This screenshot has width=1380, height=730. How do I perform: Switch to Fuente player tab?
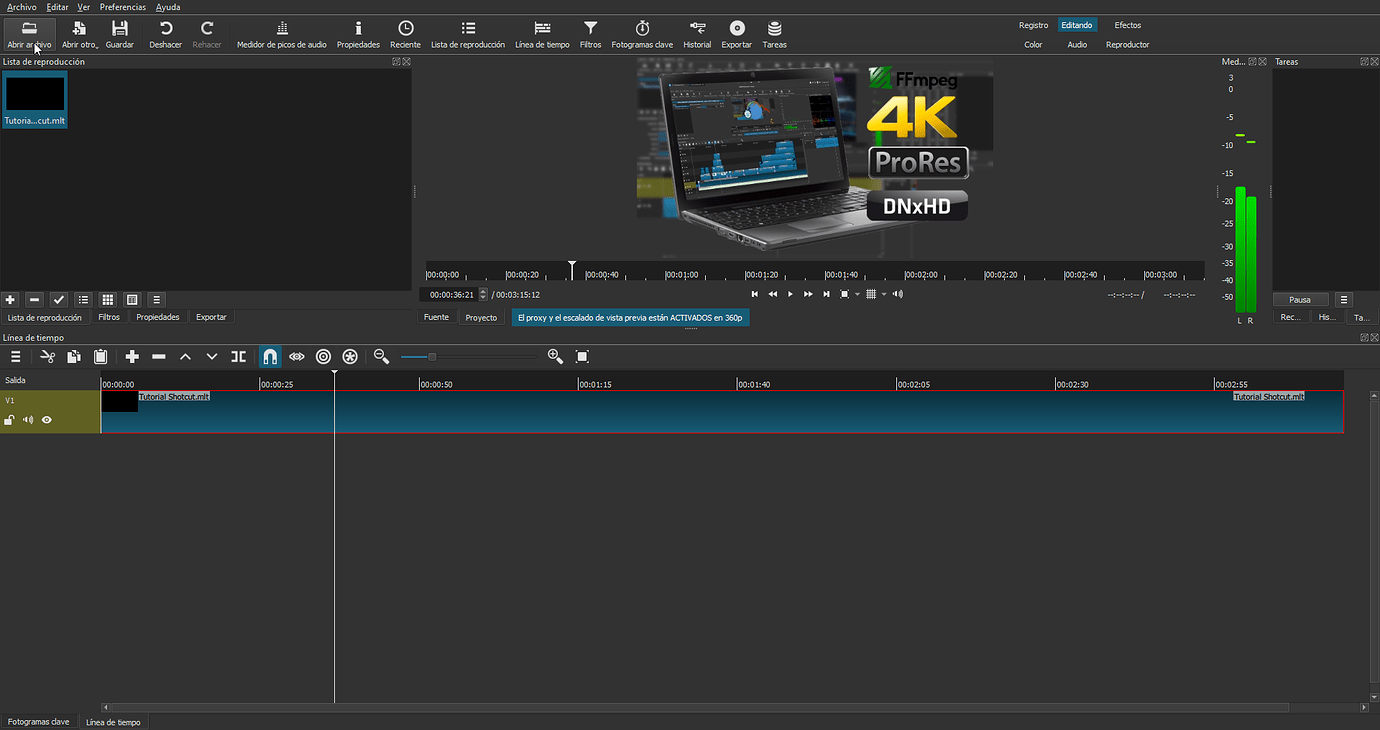tap(436, 317)
